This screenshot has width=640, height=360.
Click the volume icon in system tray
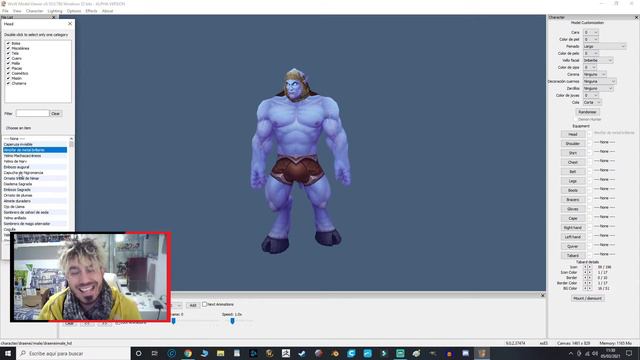coord(595,353)
